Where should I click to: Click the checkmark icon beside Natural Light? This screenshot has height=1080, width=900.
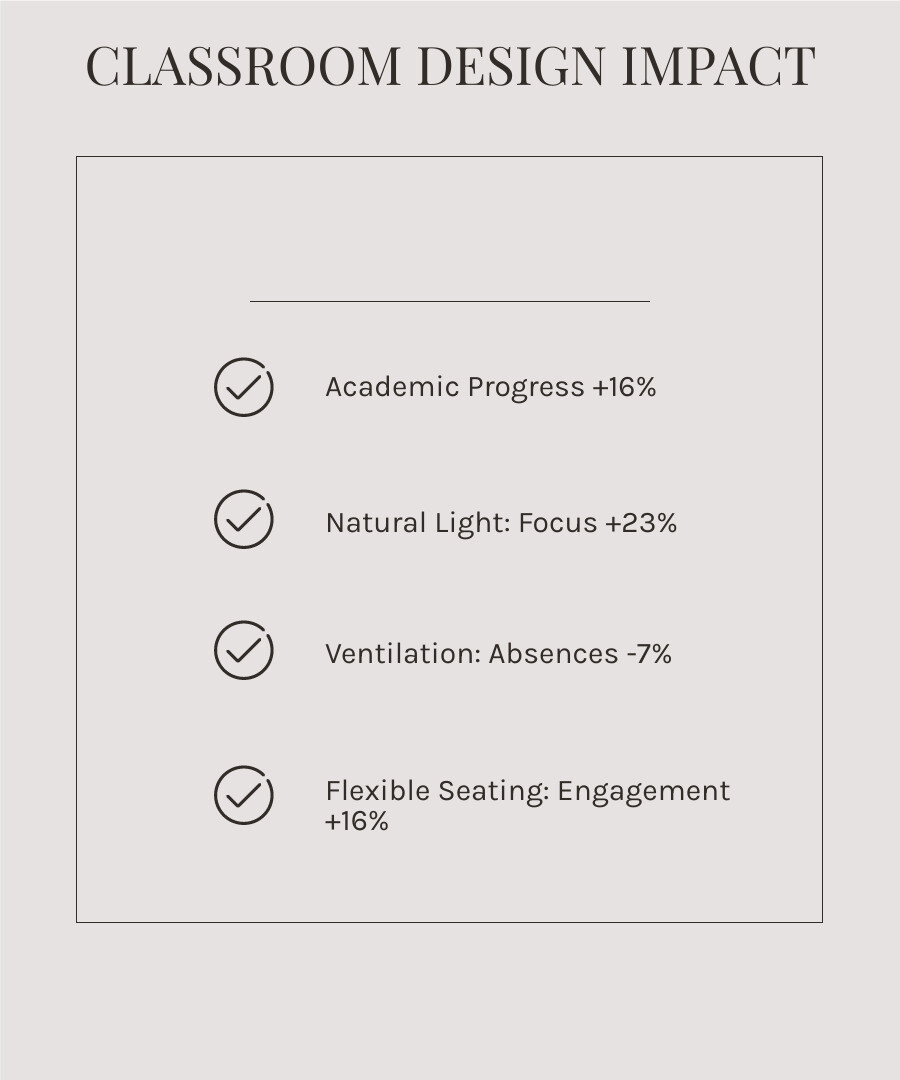point(244,519)
